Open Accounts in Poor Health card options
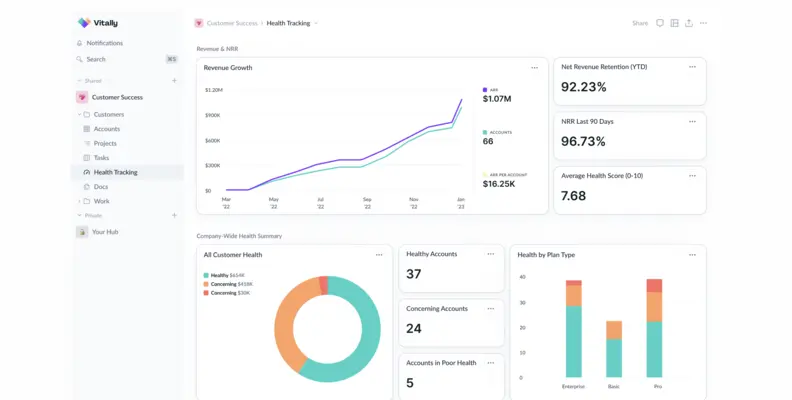The height and width of the screenshot is (400, 792). click(491, 363)
